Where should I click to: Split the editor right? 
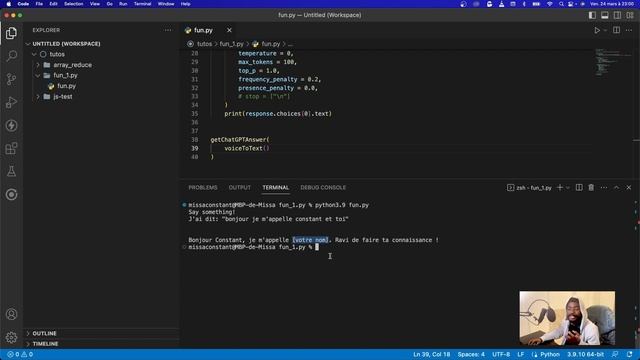point(616,30)
